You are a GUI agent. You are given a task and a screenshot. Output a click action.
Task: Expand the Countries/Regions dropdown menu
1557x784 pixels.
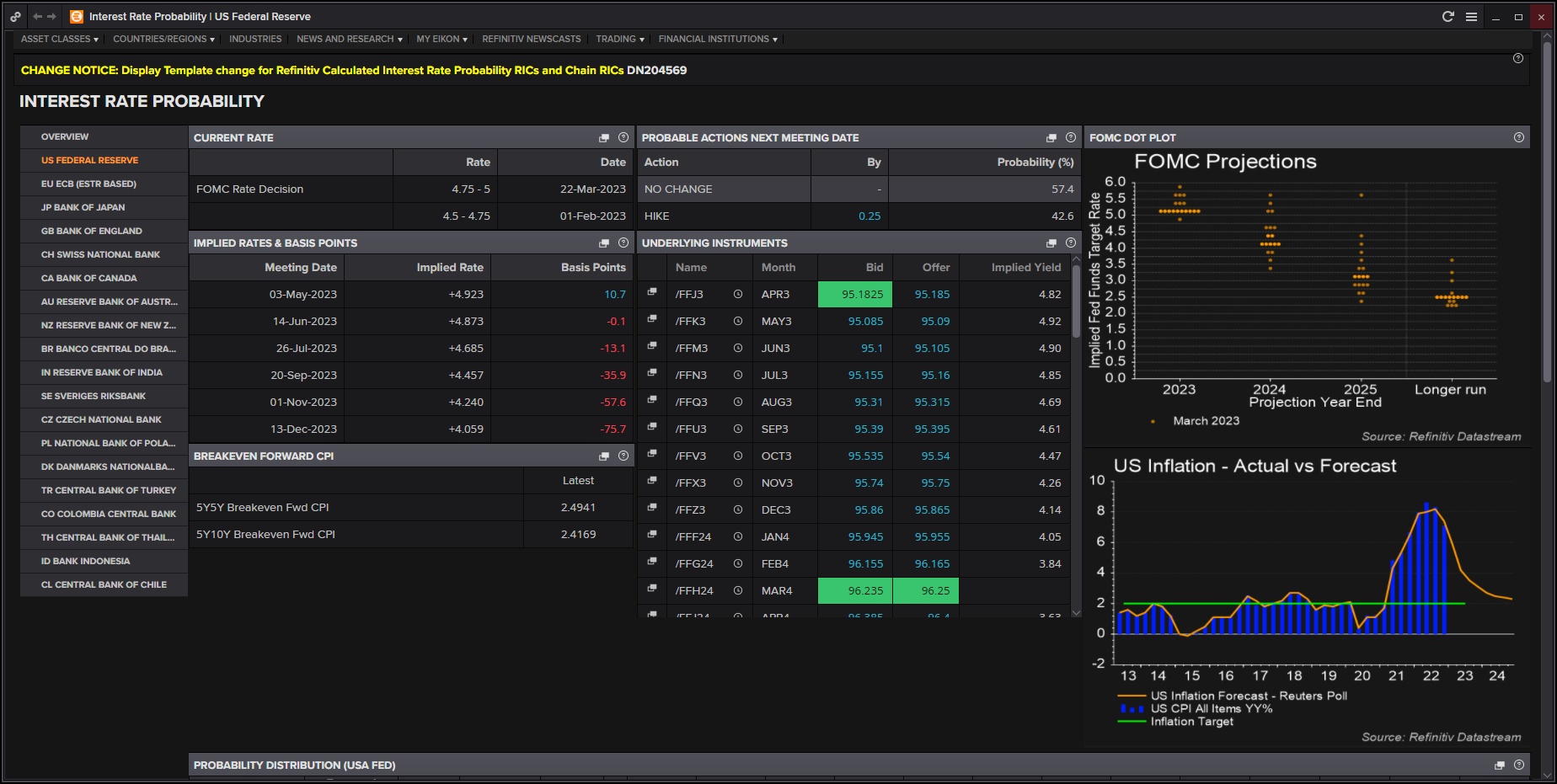pos(163,39)
